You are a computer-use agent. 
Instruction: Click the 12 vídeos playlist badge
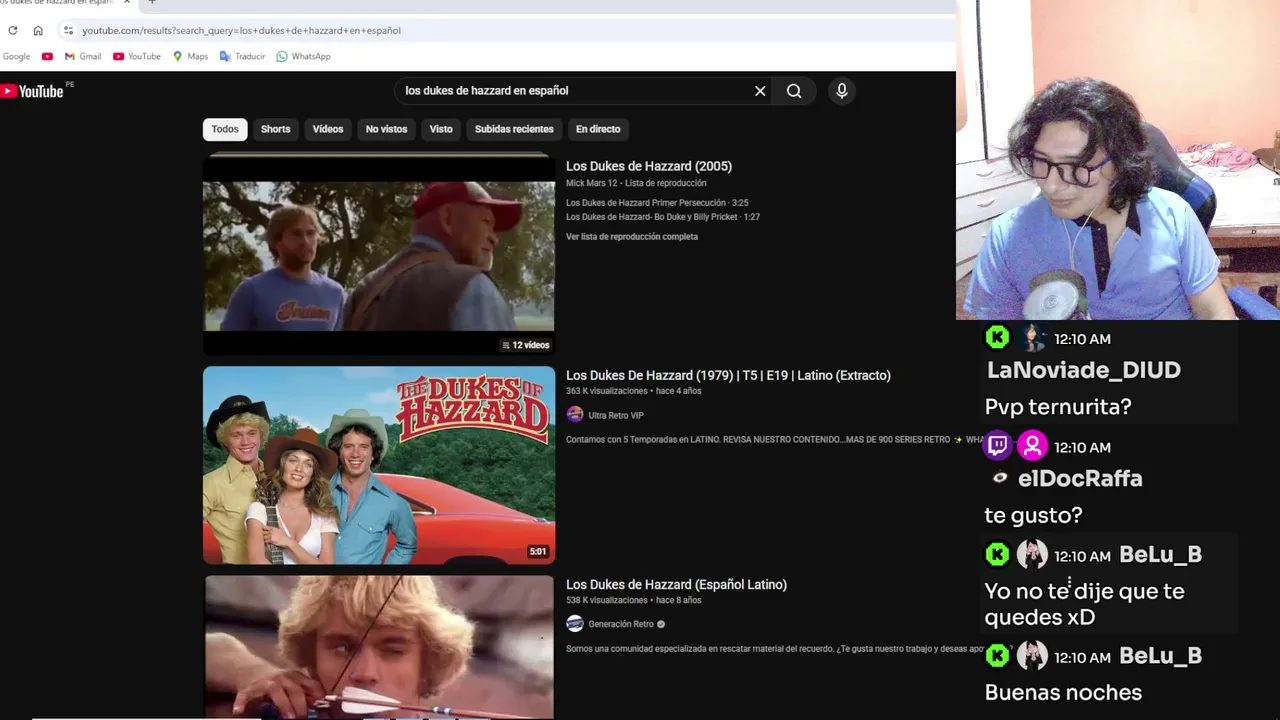526,345
